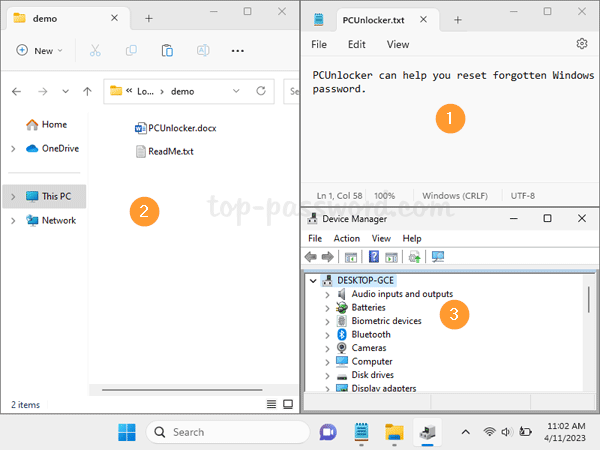Click Scan for hardware changes icon
The image size is (600, 450).
437,257
